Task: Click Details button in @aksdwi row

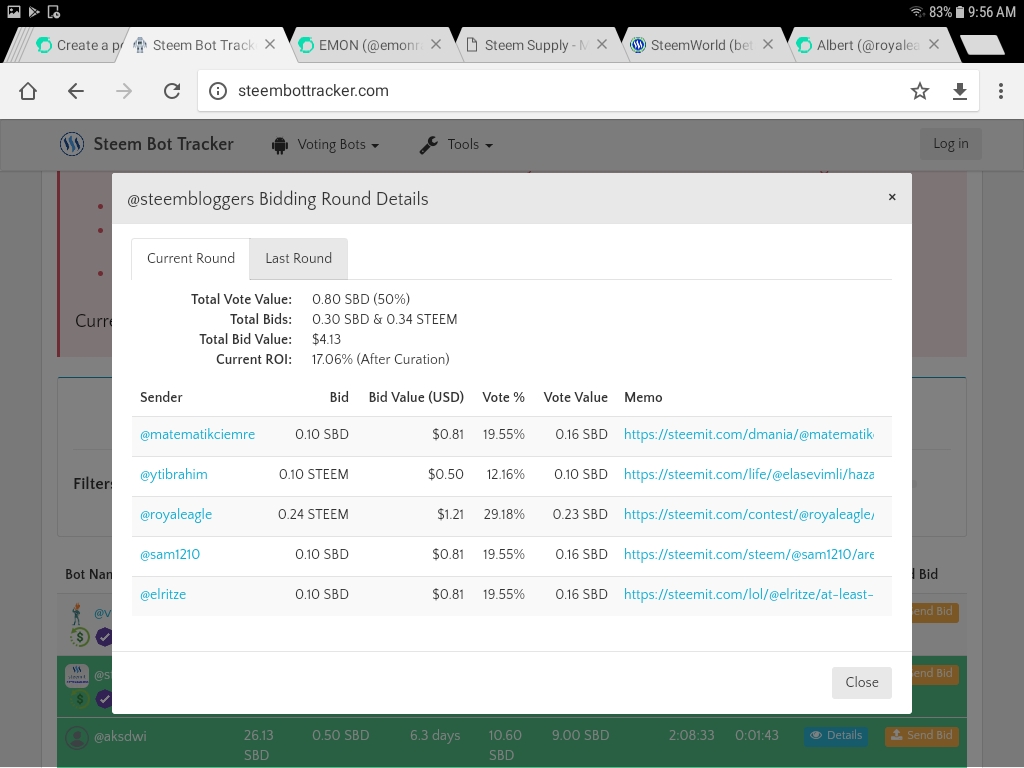Action: [x=836, y=735]
